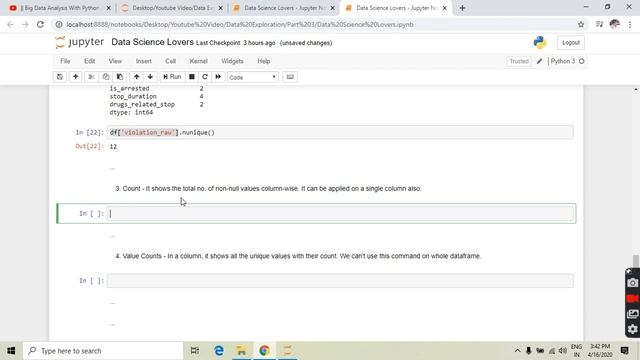Image resolution: width=640 pixels, height=360 pixels.
Task: Open Task View on the taskbar
Action: (x=195, y=351)
